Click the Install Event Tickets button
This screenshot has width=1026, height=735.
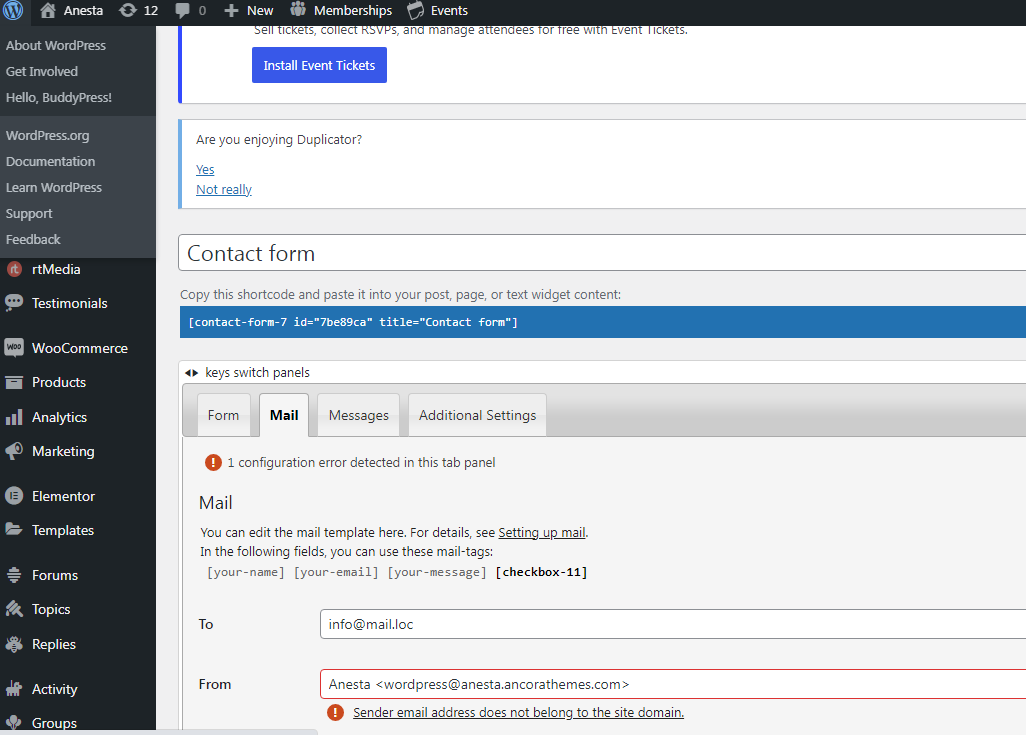click(319, 65)
